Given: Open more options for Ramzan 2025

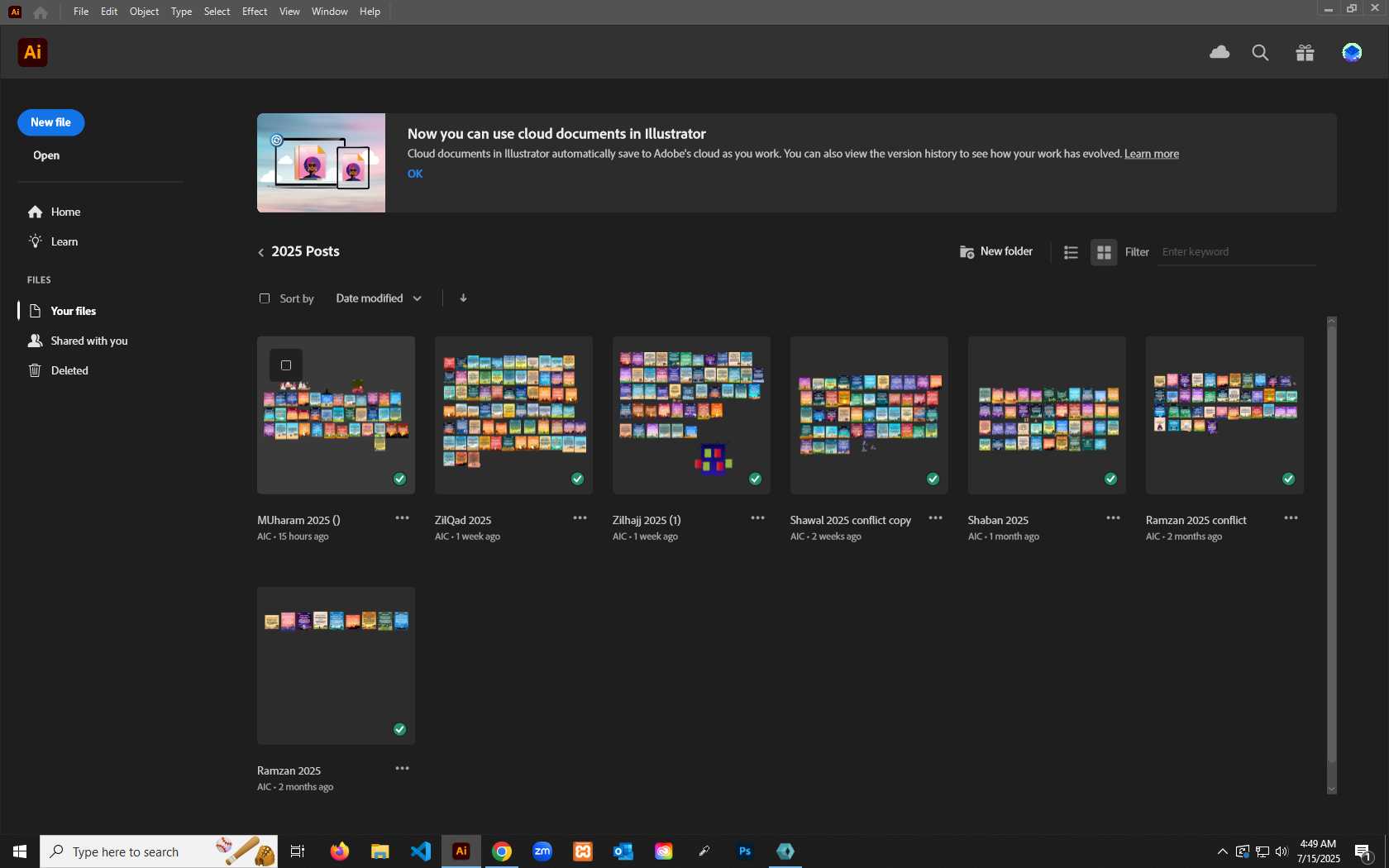Looking at the screenshot, I should (x=402, y=769).
